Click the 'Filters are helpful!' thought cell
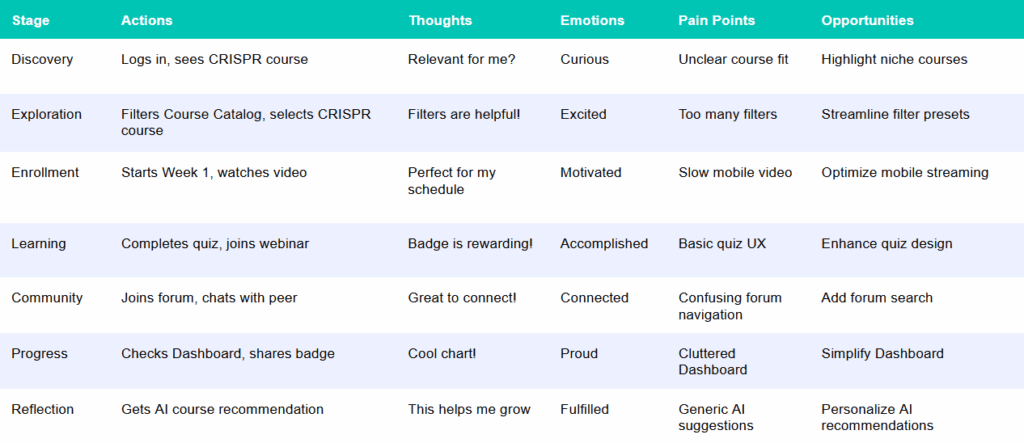Image resolution: width=1024 pixels, height=443 pixels. pos(464,114)
